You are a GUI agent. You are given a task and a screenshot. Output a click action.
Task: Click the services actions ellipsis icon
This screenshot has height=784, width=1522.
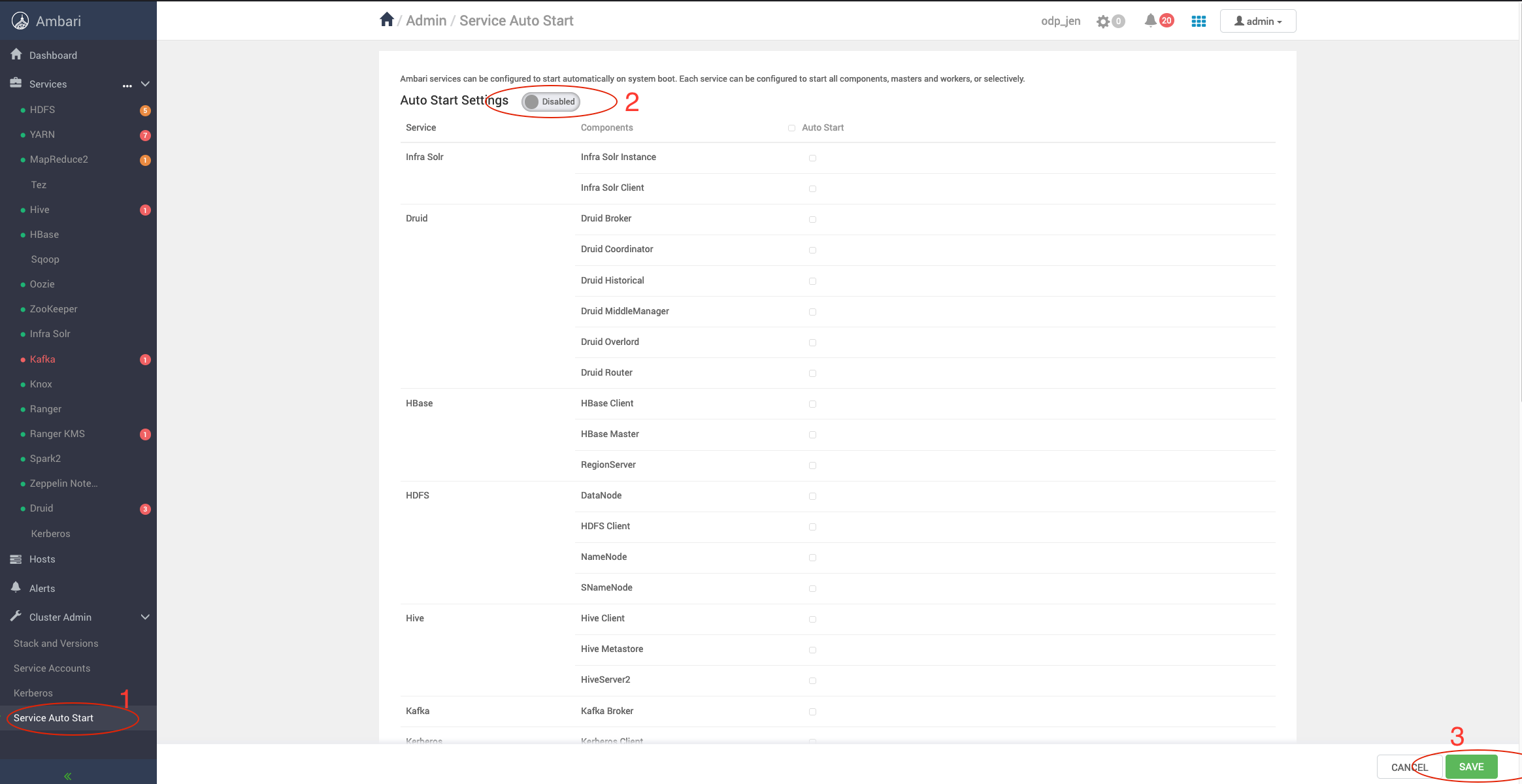(127, 86)
